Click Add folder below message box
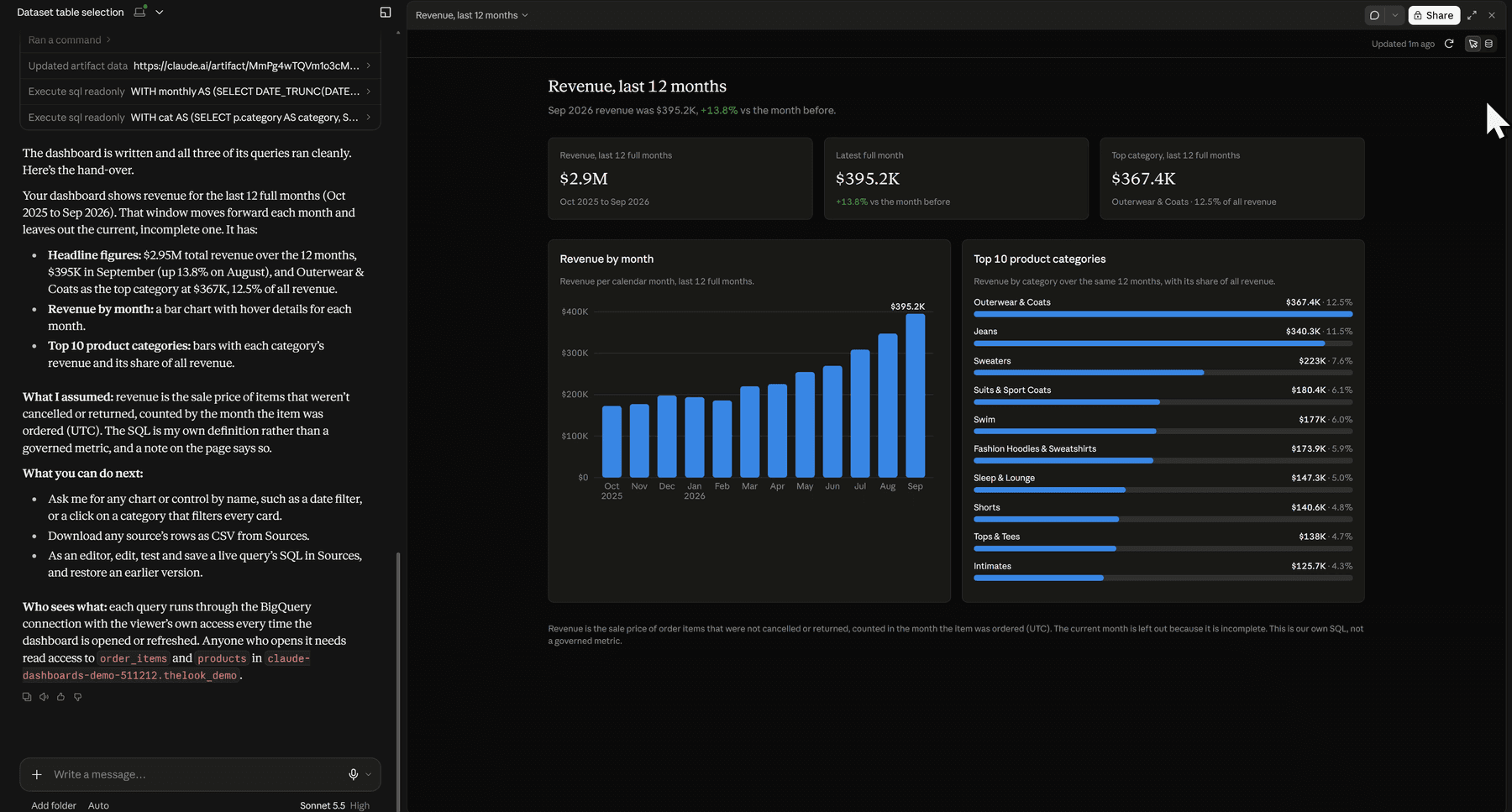This screenshot has height=812, width=1512. click(54, 805)
